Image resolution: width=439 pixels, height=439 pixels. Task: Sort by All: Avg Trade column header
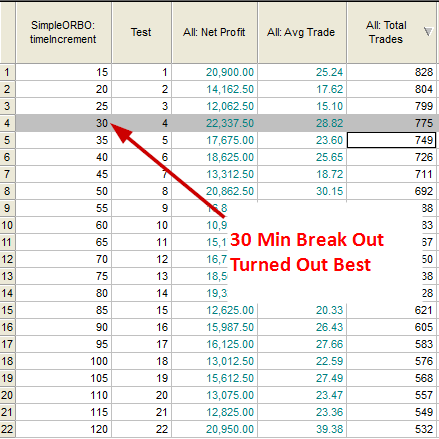pos(302,32)
